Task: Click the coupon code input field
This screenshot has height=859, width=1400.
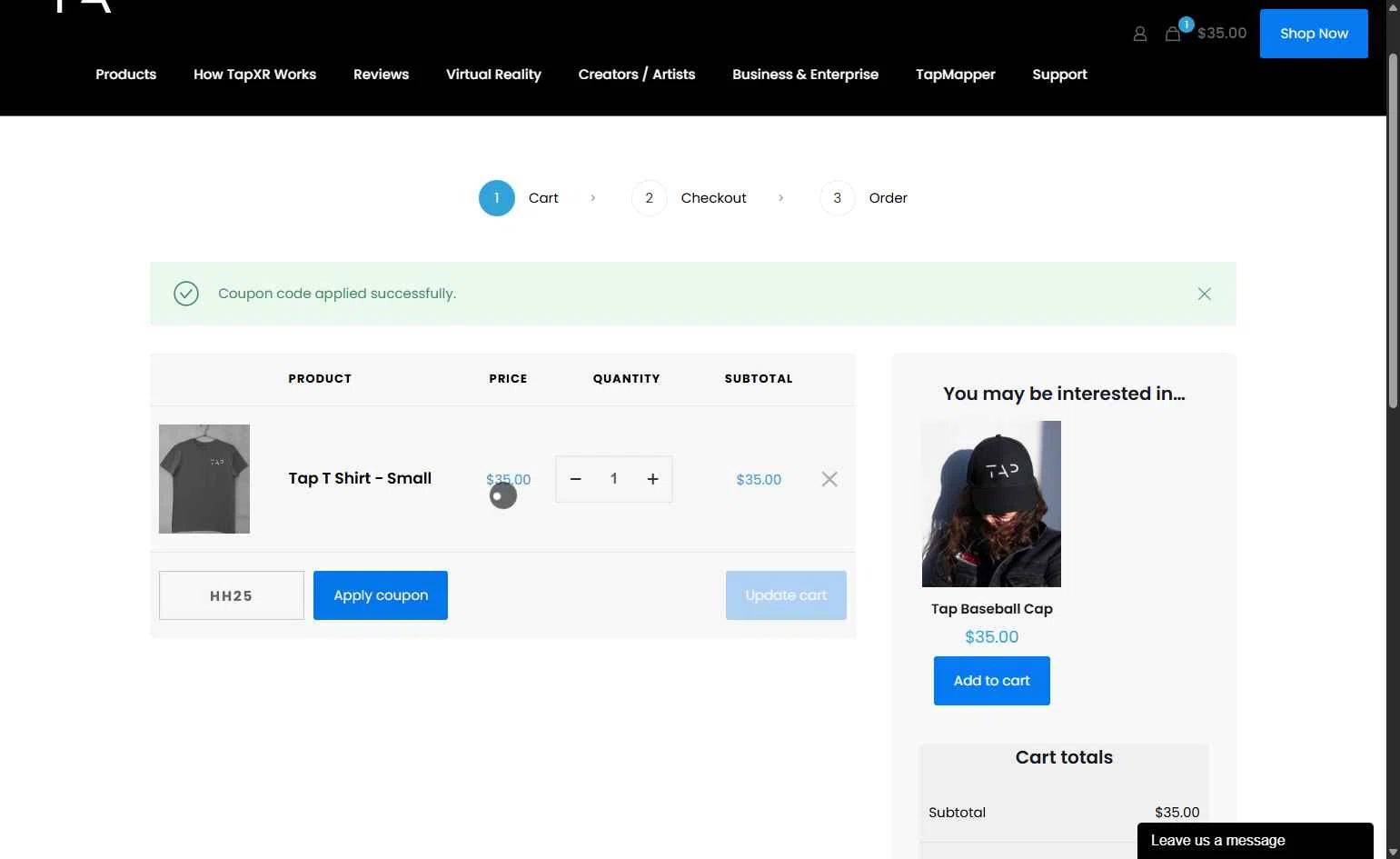Action: pyautogui.click(x=232, y=595)
